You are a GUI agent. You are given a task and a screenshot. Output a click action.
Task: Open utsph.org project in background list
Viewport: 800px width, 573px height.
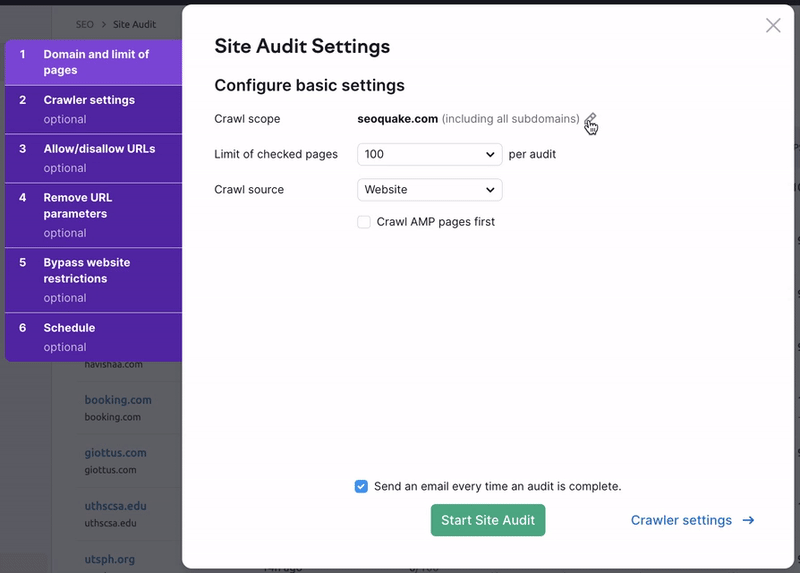pos(110,559)
